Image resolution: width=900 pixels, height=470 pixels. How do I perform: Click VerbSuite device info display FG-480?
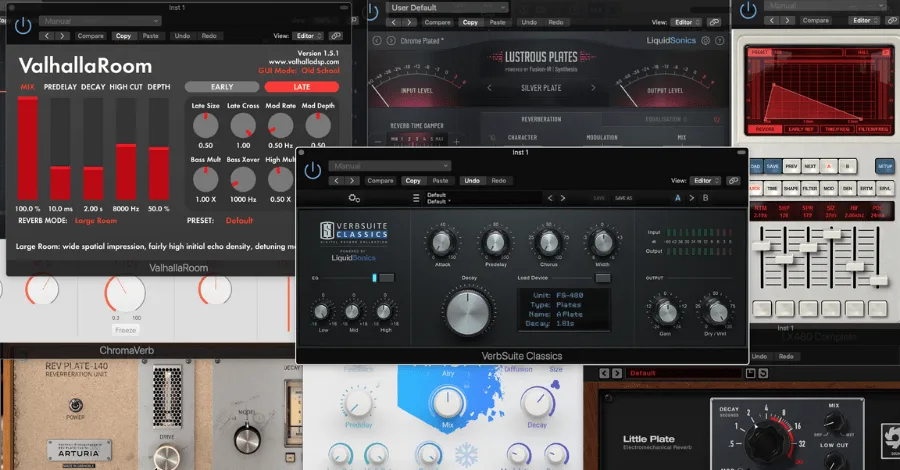tap(564, 309)
